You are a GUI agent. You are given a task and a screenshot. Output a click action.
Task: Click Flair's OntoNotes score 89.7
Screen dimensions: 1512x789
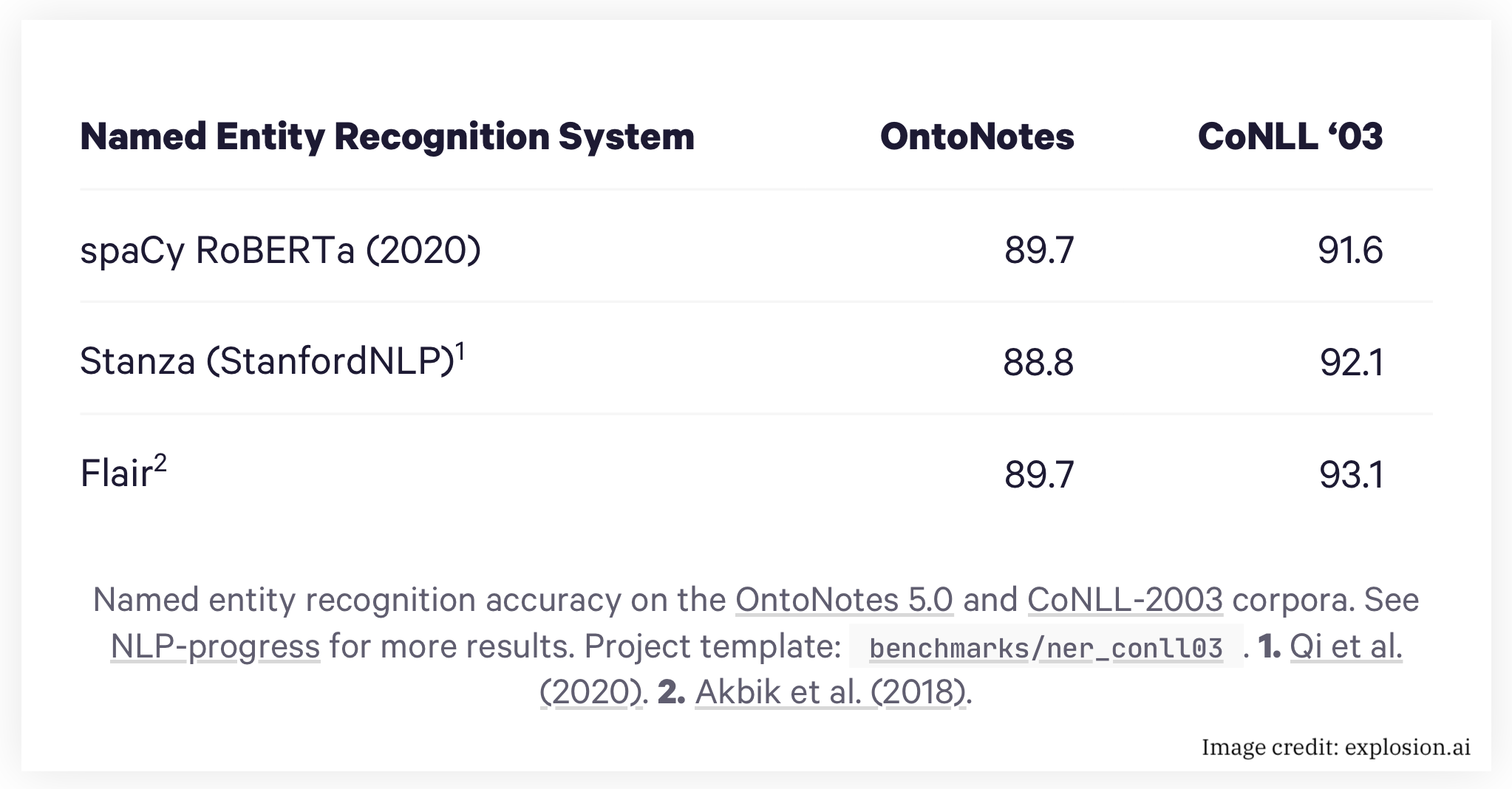tap(1038, 474)
